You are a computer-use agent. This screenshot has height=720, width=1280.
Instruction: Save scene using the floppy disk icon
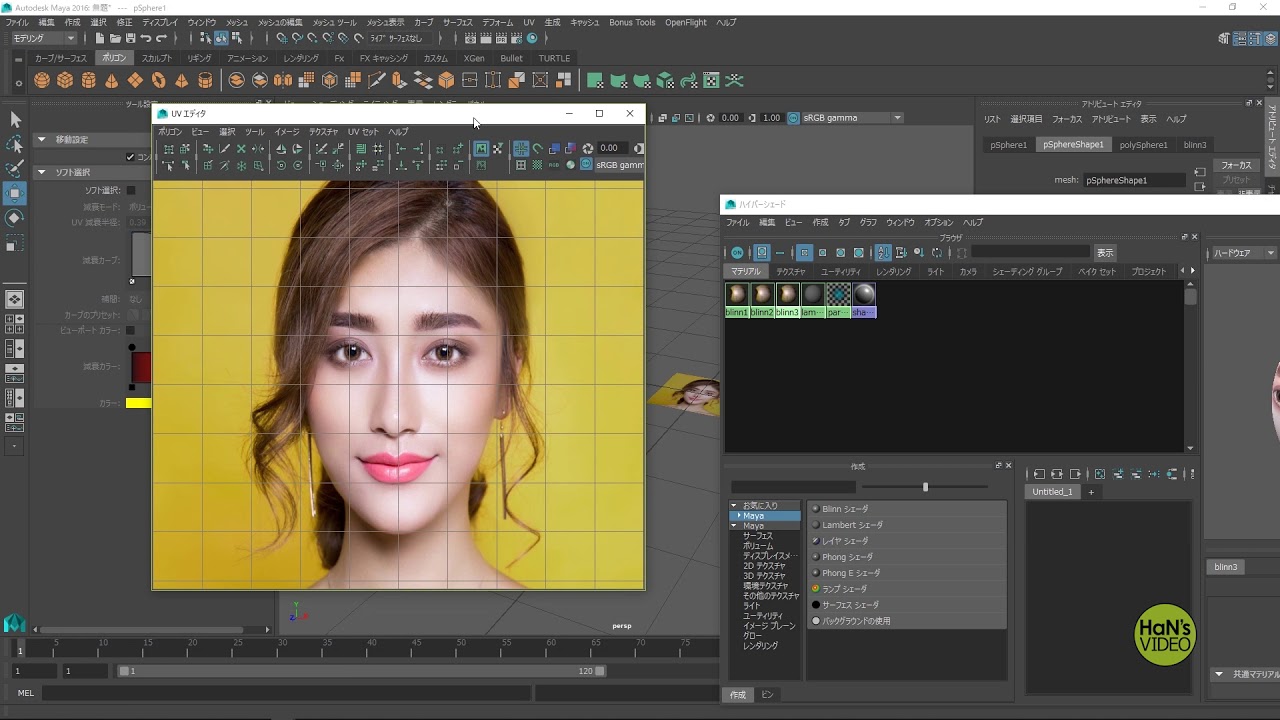pyautogui.click(x=131, y=39)
